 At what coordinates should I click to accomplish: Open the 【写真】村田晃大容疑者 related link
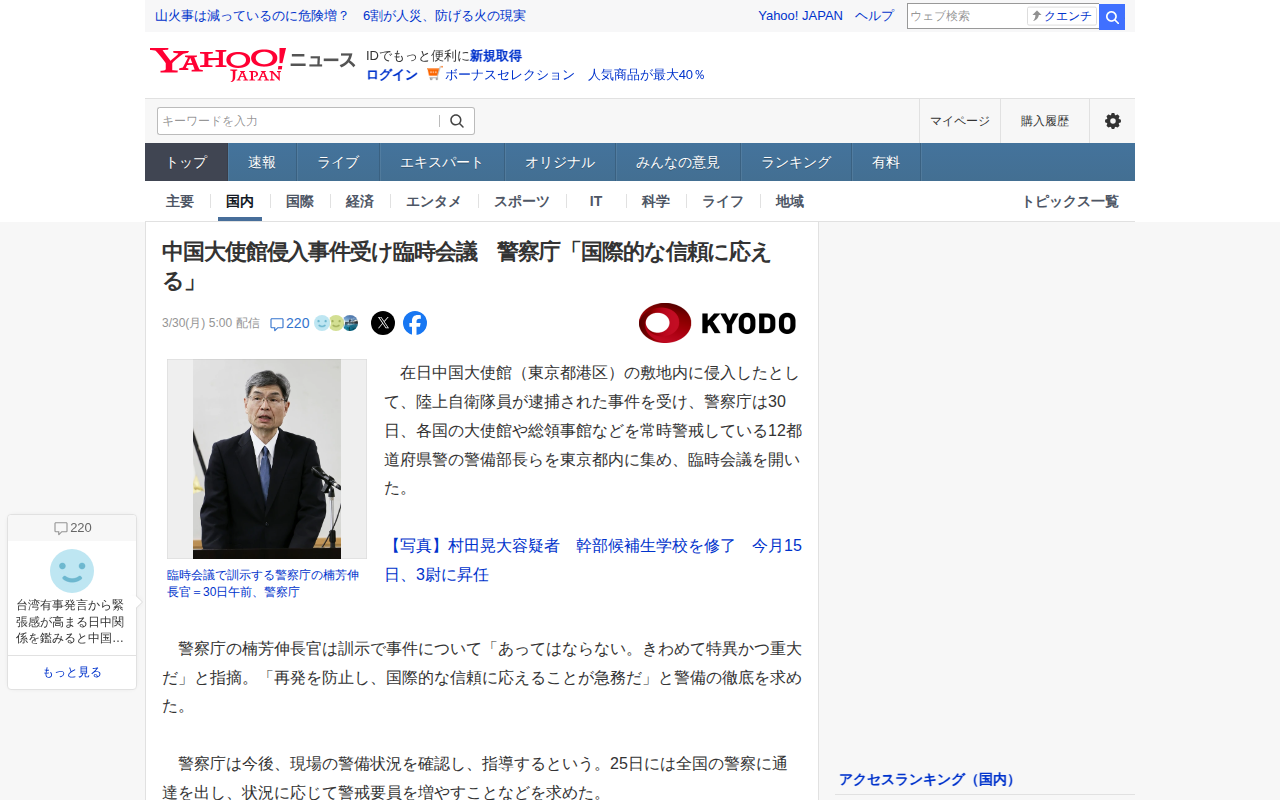tap(593, 560)
